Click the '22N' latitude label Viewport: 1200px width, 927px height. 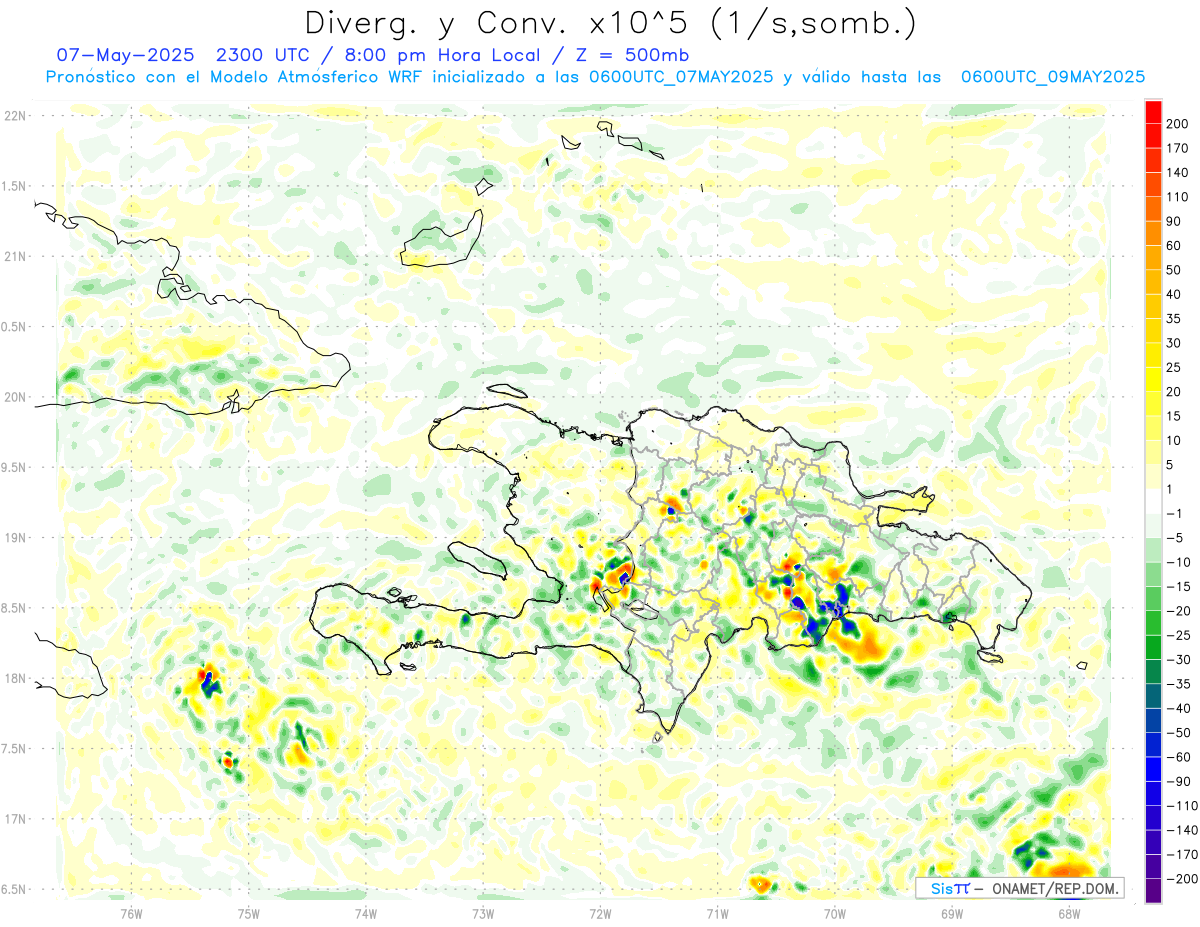click(x=16, y=116)
